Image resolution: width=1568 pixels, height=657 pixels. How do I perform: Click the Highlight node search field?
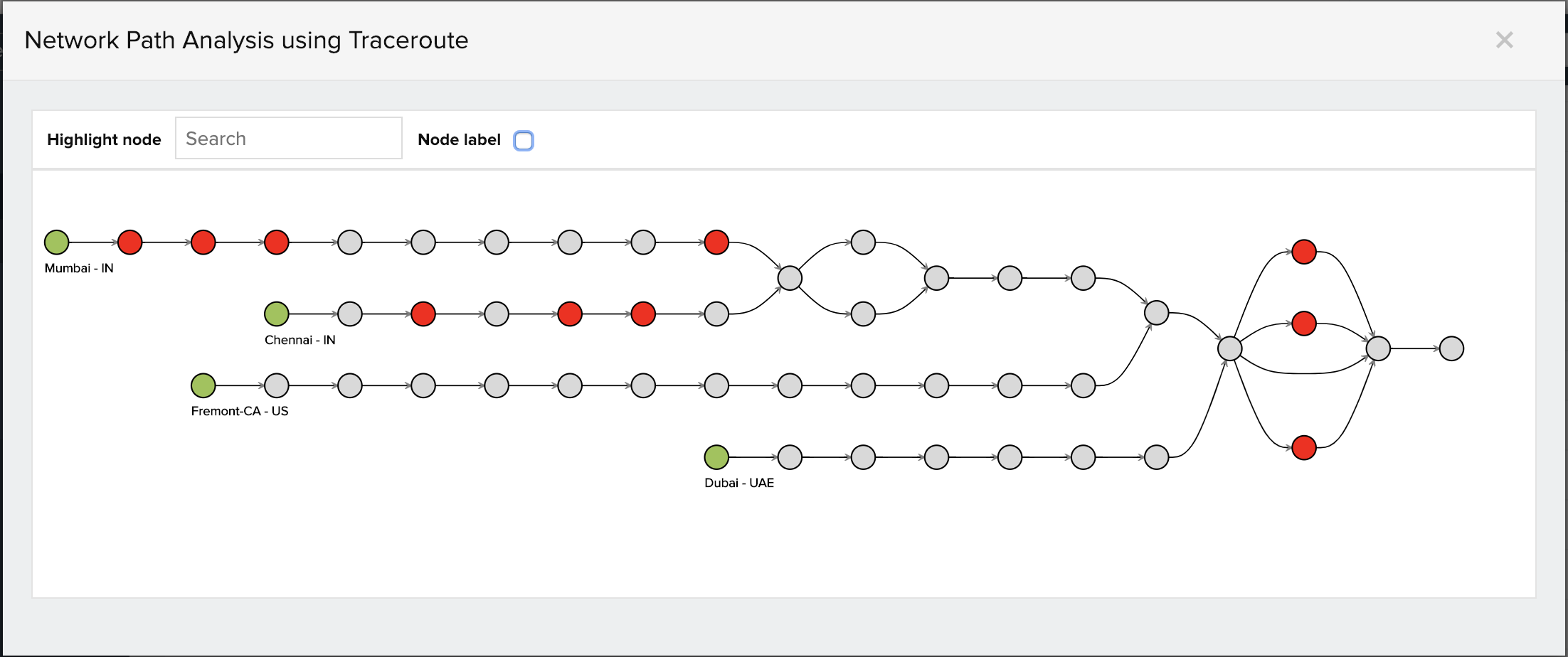click(x=288, y=139)
